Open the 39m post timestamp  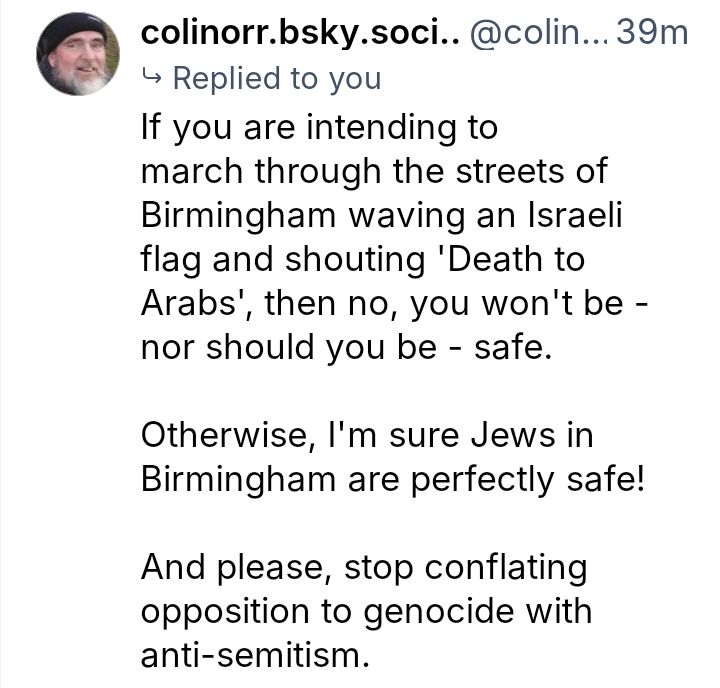click(x=653, y=33)
